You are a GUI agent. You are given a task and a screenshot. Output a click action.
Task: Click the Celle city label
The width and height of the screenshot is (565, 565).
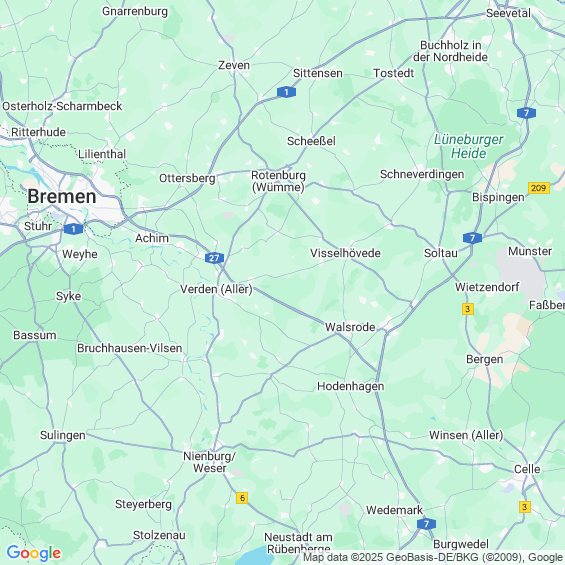[x=527, y=469]
